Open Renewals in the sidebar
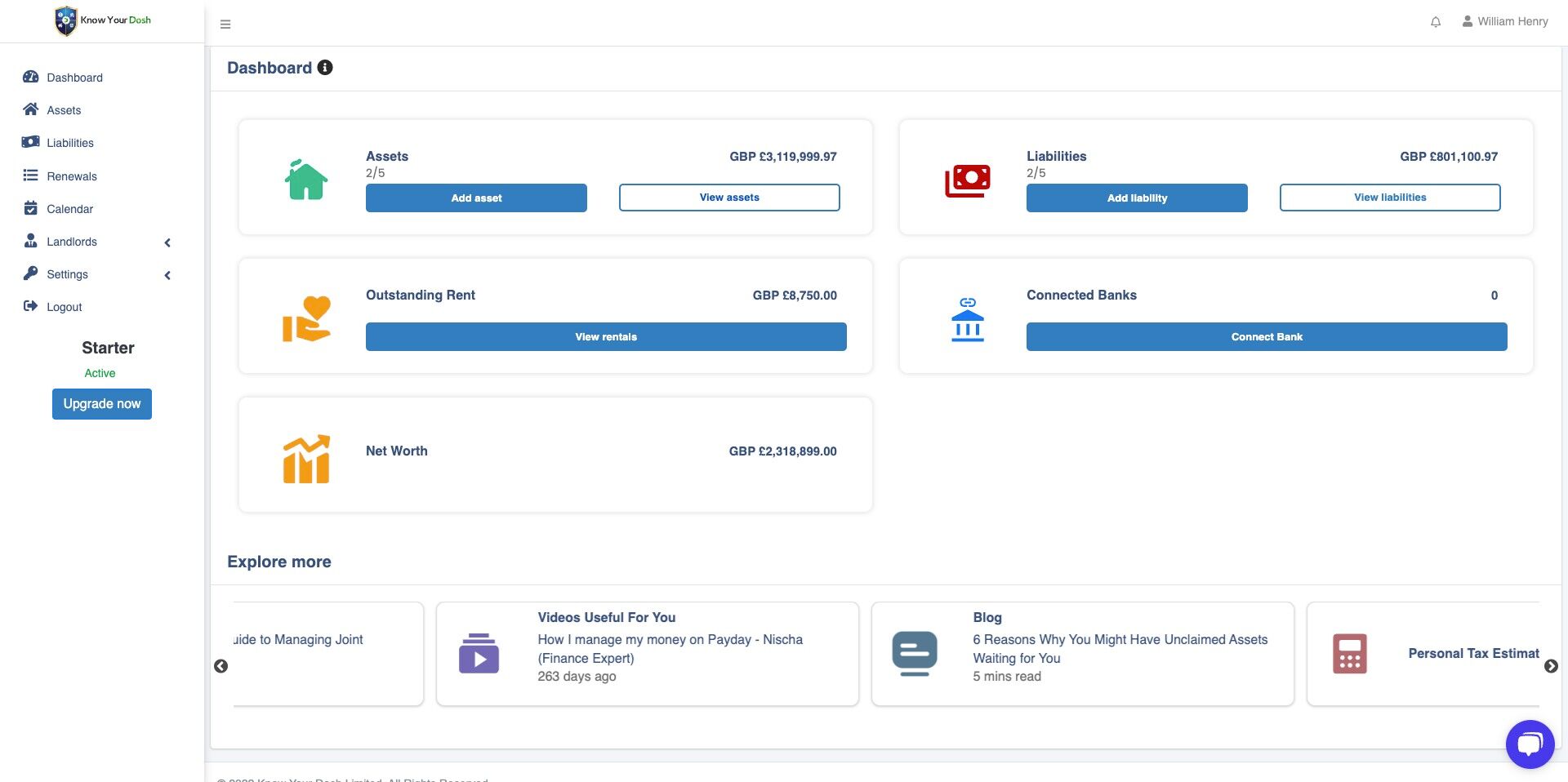This screenshot has height=782, width=1568. [72, 176]
